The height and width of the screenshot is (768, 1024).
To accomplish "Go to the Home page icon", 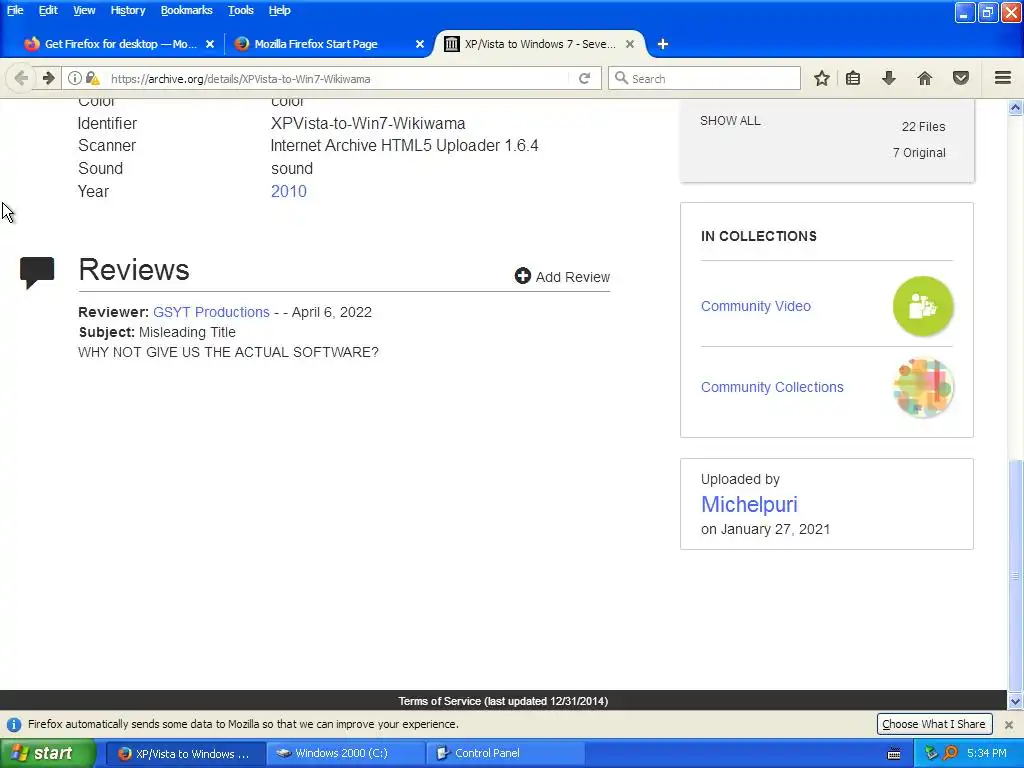I will click(x=925, y=78).
